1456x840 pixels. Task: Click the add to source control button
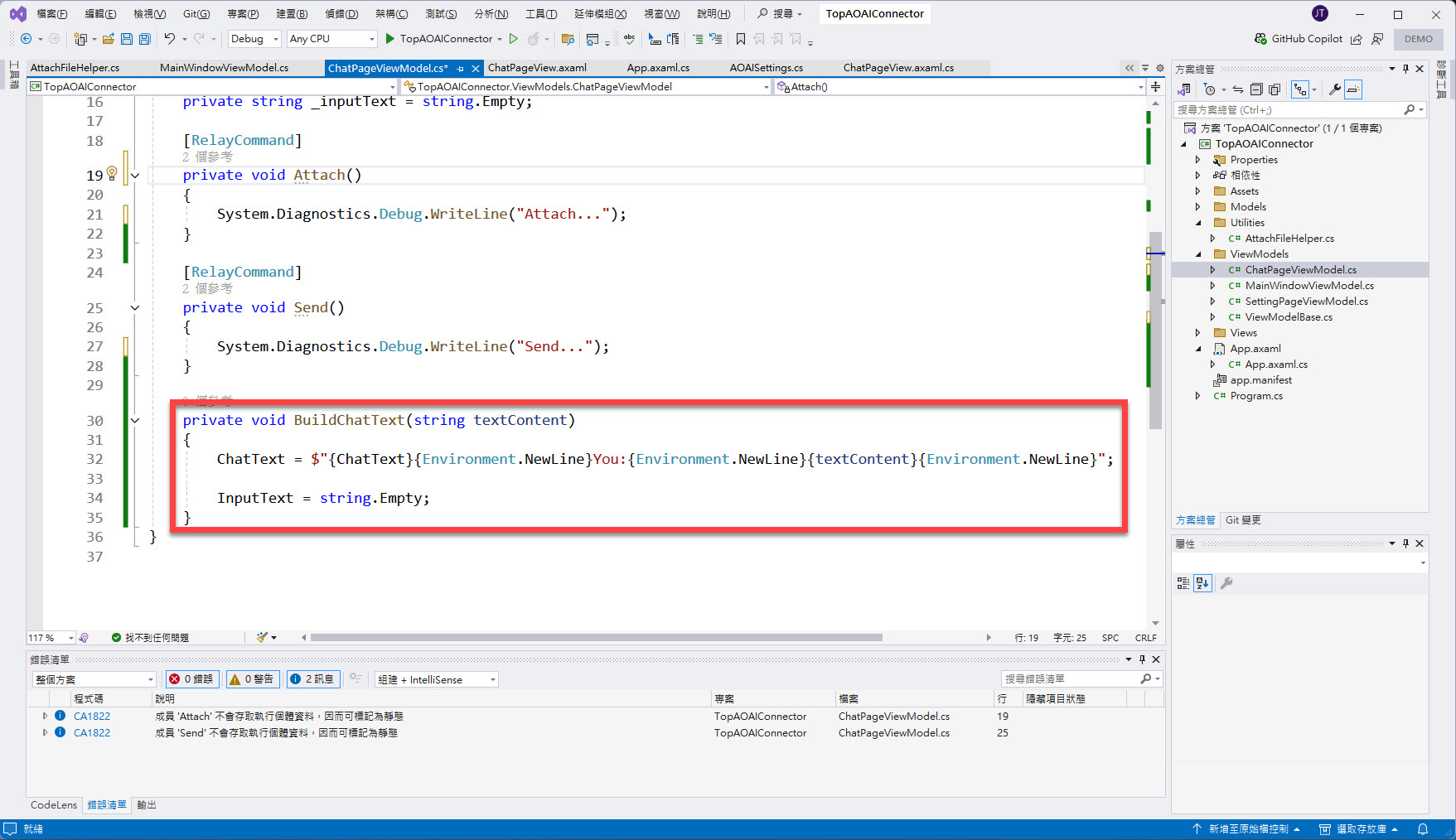tap(1246, 829)
